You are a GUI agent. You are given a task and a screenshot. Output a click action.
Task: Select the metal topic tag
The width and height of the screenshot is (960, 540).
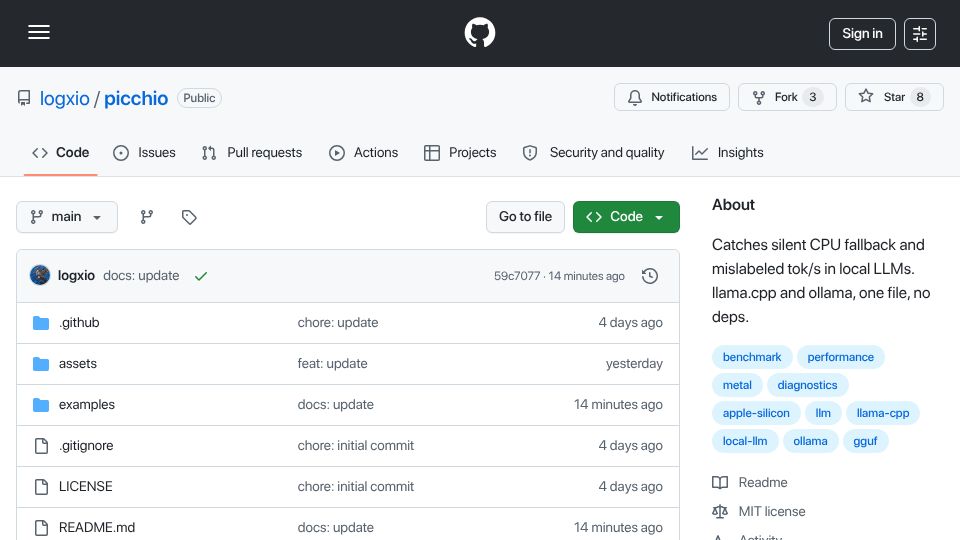737,385
